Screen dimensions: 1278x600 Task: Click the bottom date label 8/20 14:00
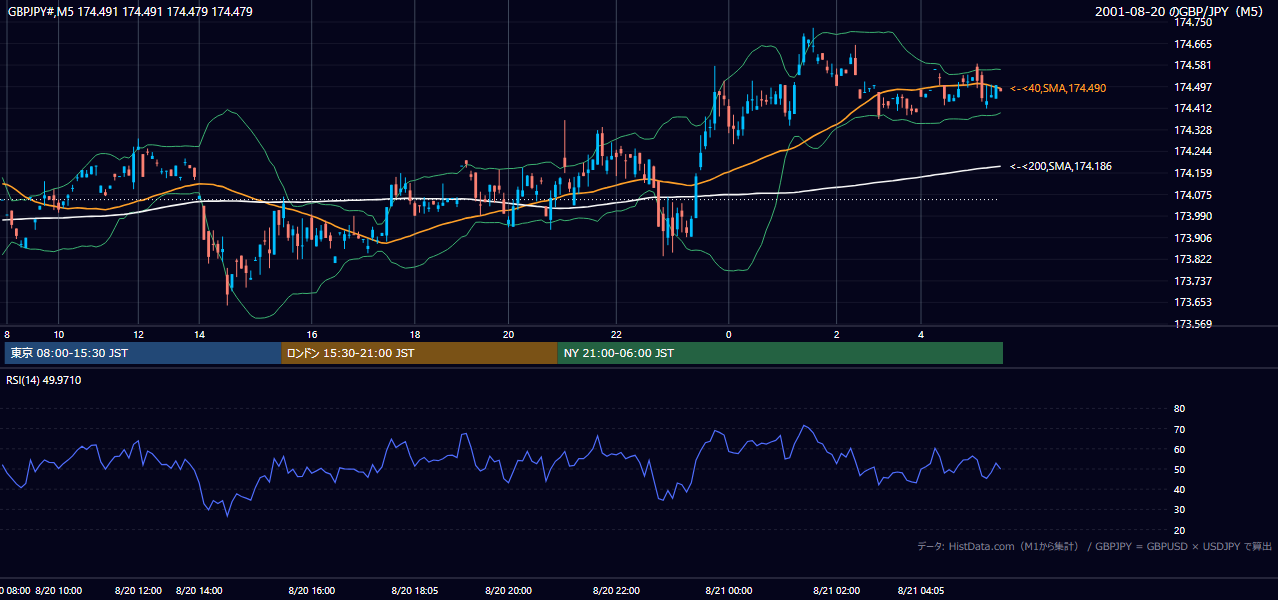[x=199, y=591]
